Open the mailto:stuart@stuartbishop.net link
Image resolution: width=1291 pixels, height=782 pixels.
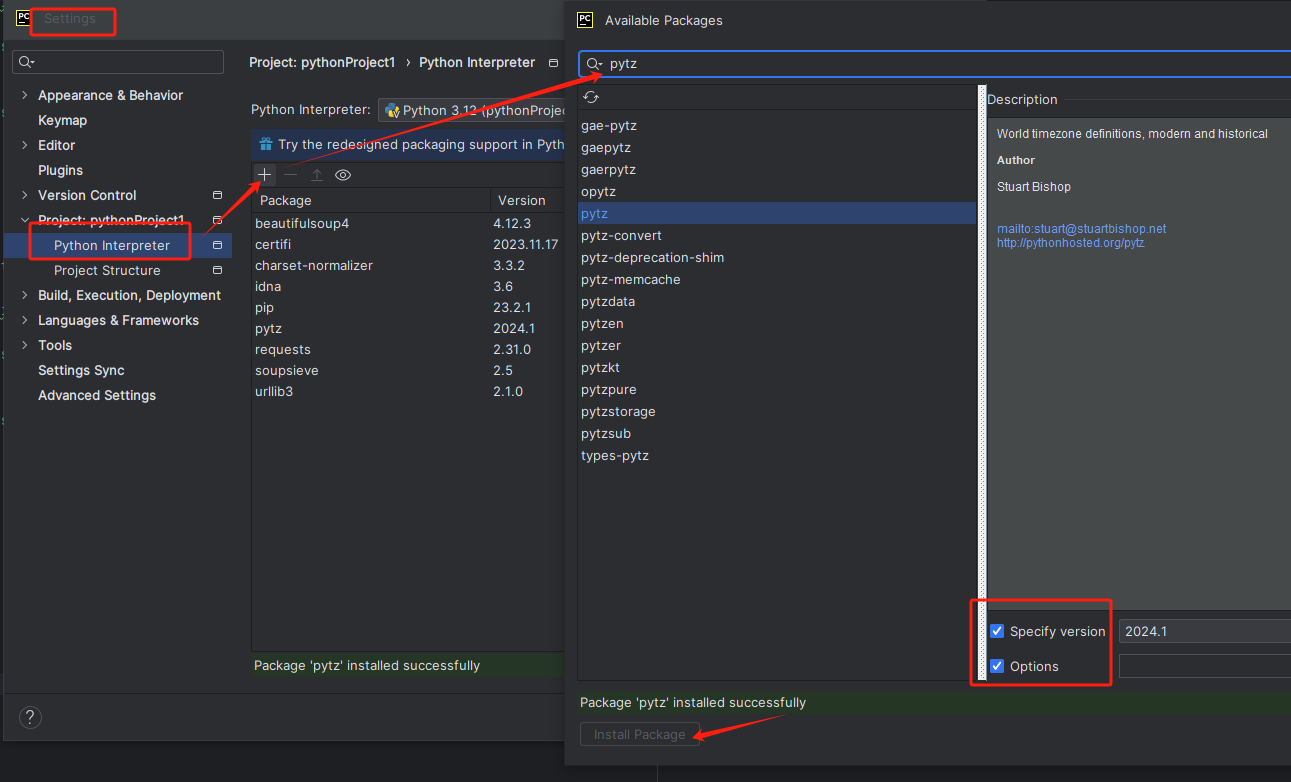pyautogui.click(x=1081, y=229)
